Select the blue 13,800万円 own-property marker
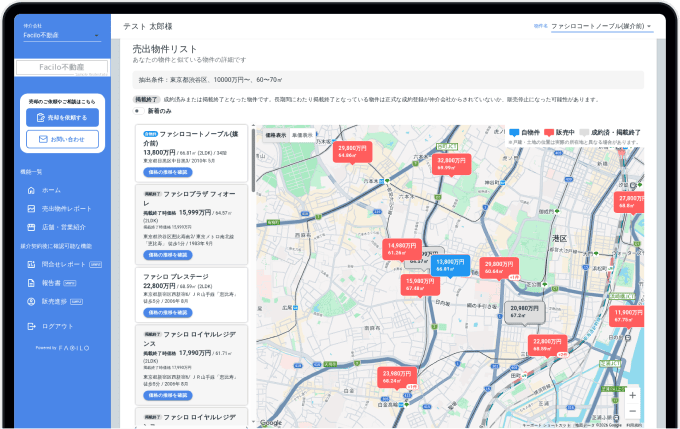The height and width of the screenshot is (429, 680). click(x=450, y=266)
